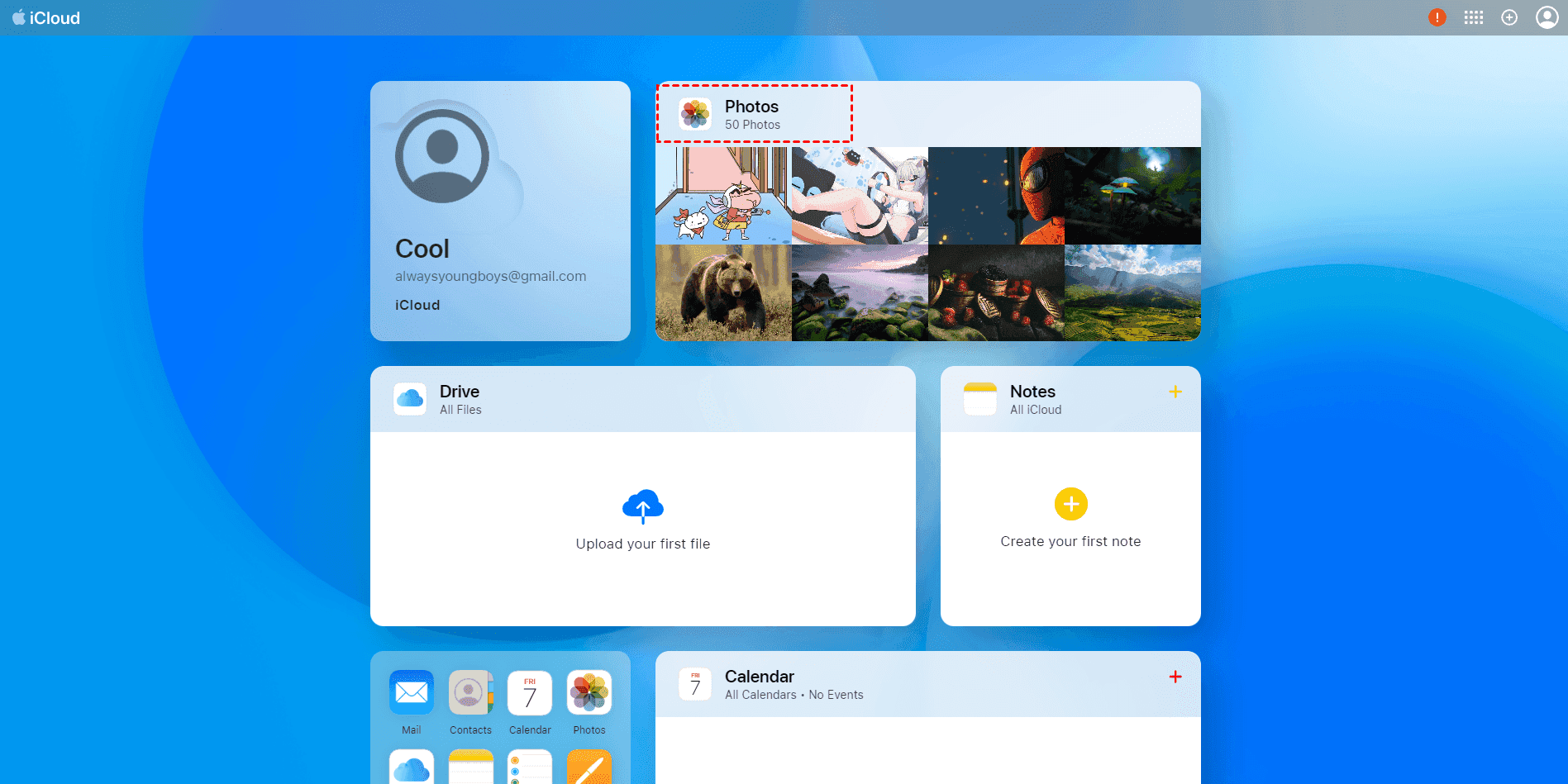Click the iCloud logo in the top bar

point(46,17)
